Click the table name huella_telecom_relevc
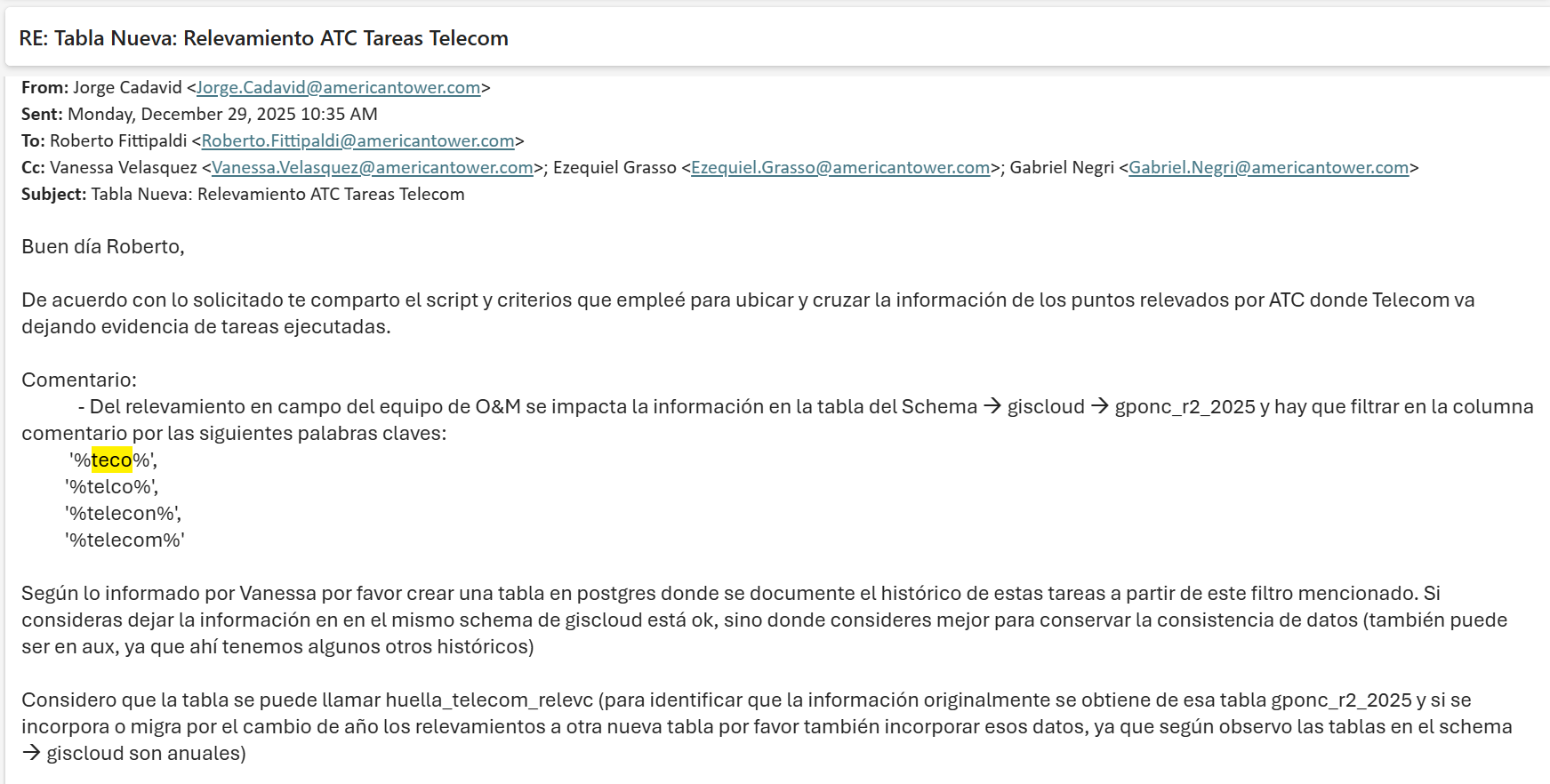Viewport: 1550px width, 784px height. [490, 700]
